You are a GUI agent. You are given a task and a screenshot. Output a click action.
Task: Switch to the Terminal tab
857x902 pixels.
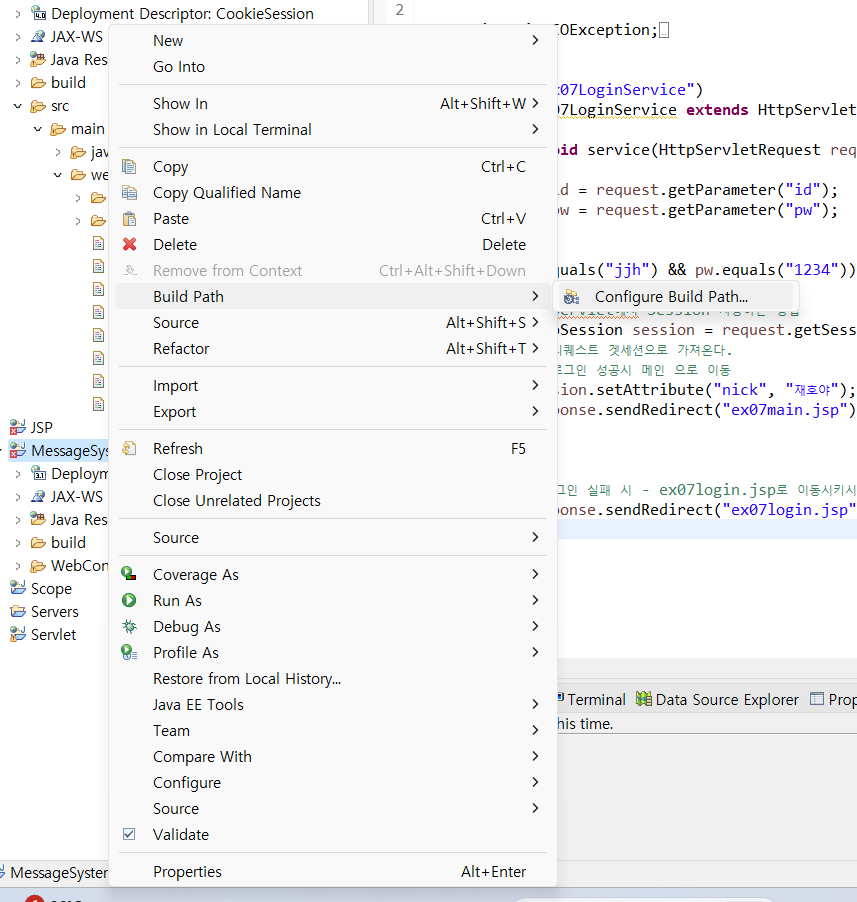tap(592, 700)
